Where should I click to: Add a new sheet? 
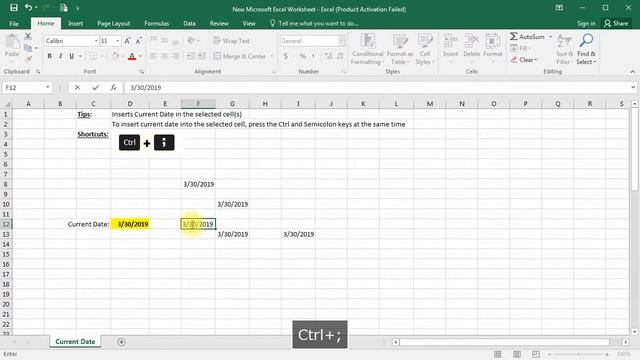[x=121, y=342]
